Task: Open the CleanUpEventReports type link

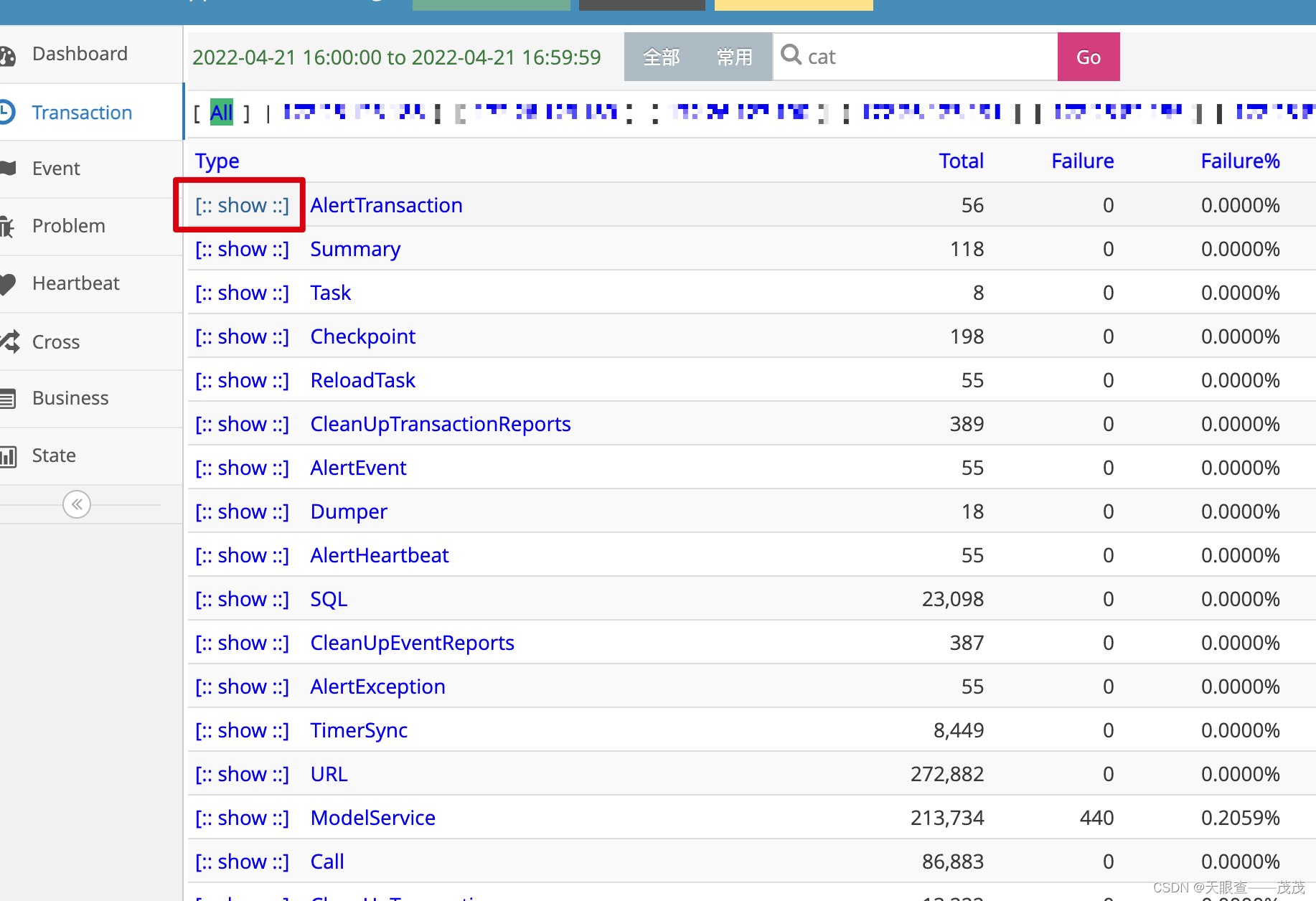Action: pos(412,643)
